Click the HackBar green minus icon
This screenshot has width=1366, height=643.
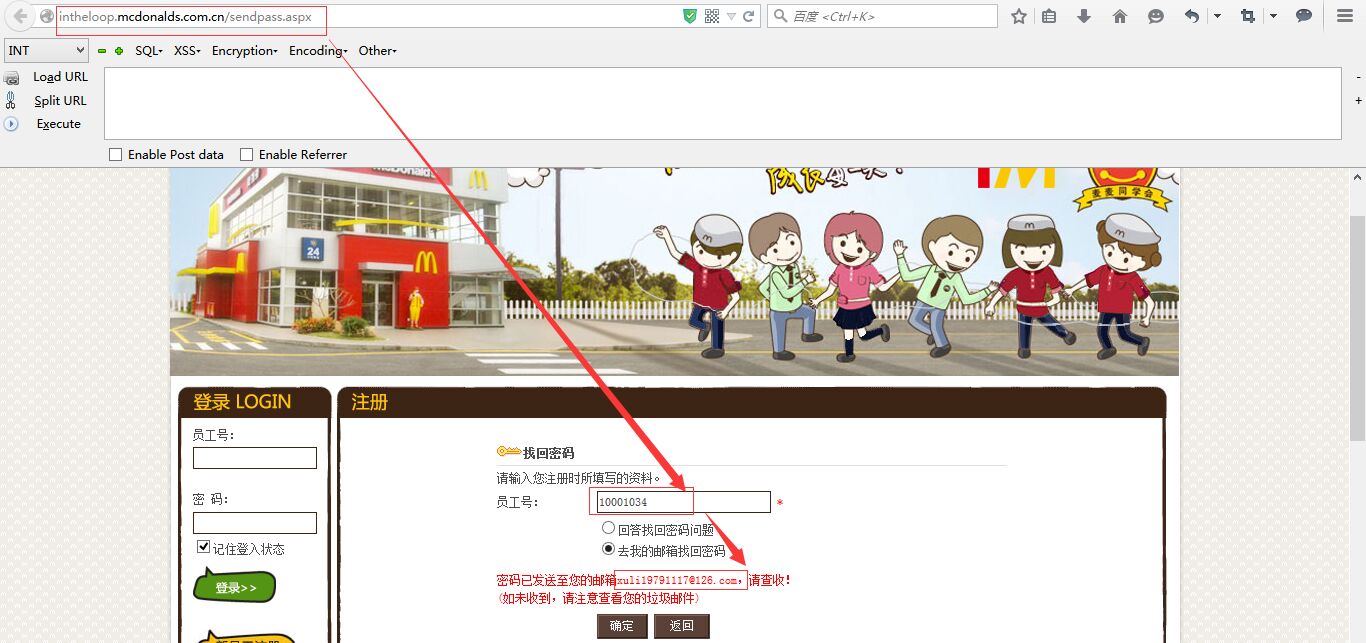click(x=102, y=51)
